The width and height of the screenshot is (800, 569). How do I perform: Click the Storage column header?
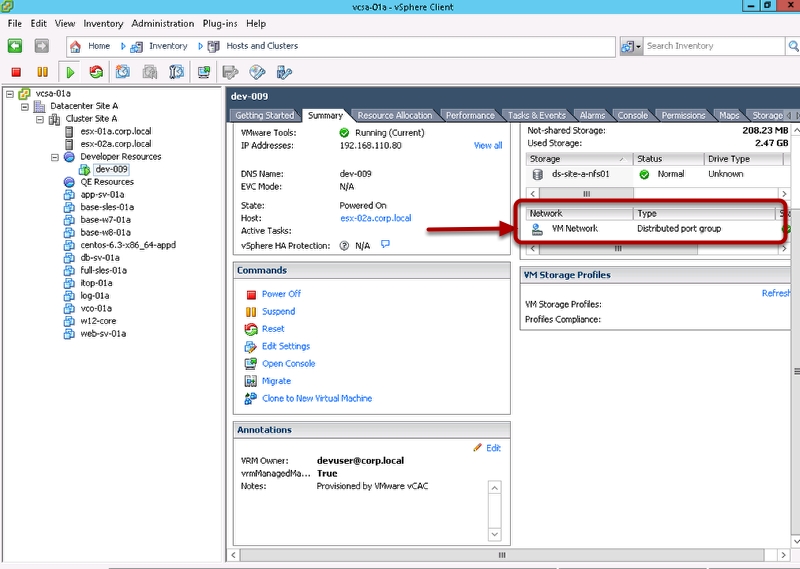click(579, 159)
